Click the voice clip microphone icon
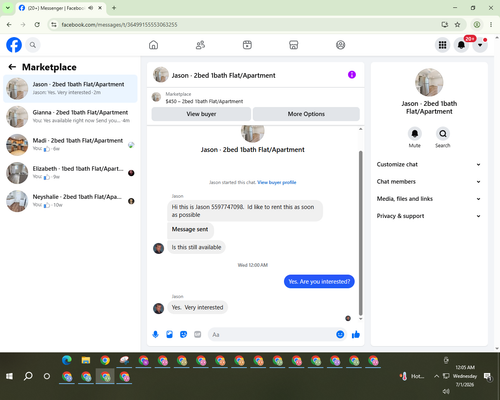The width and height of the screenshot is (500, 400). (155, 334)
